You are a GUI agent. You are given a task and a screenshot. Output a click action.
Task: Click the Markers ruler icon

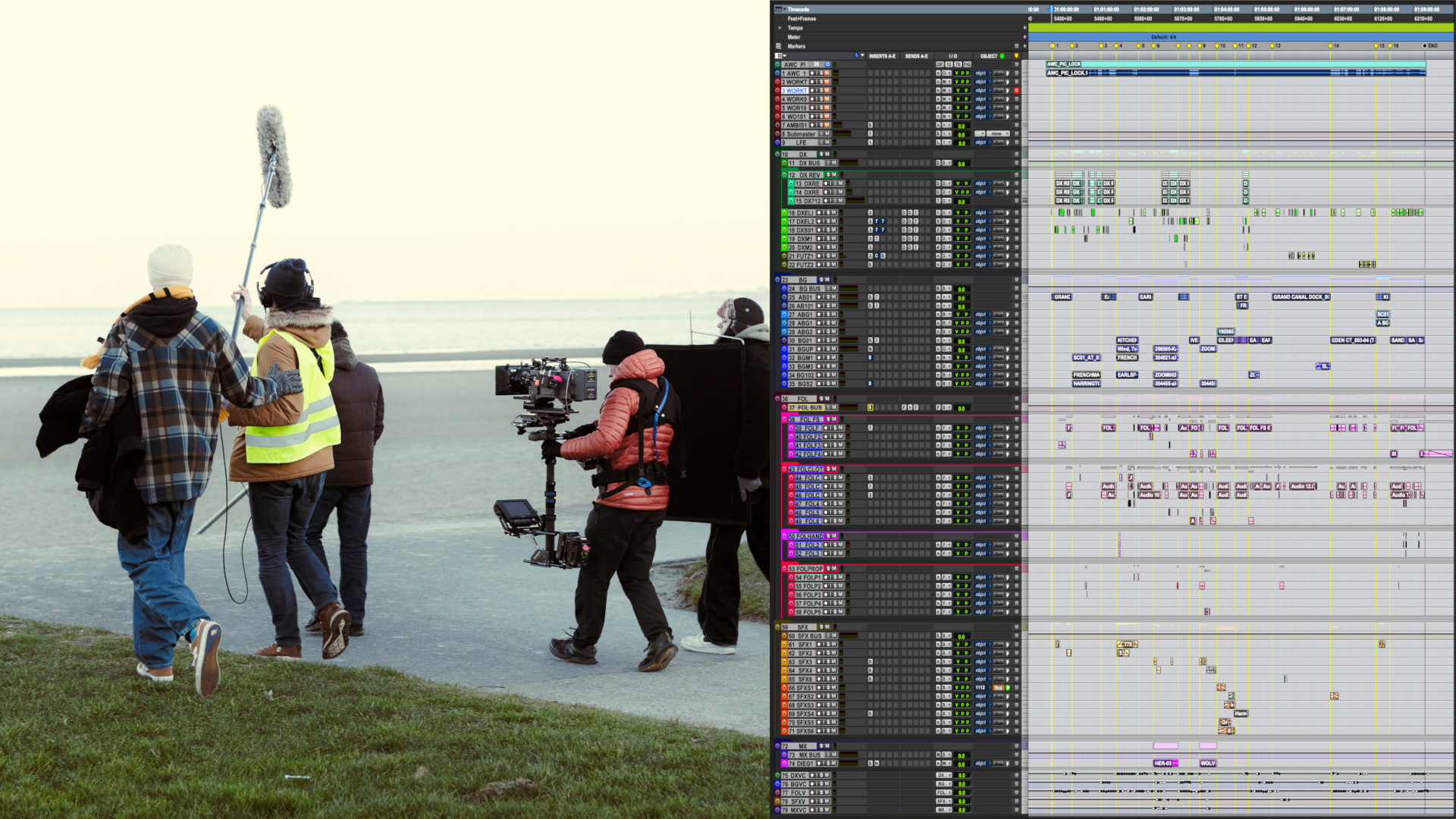(778, 46)
